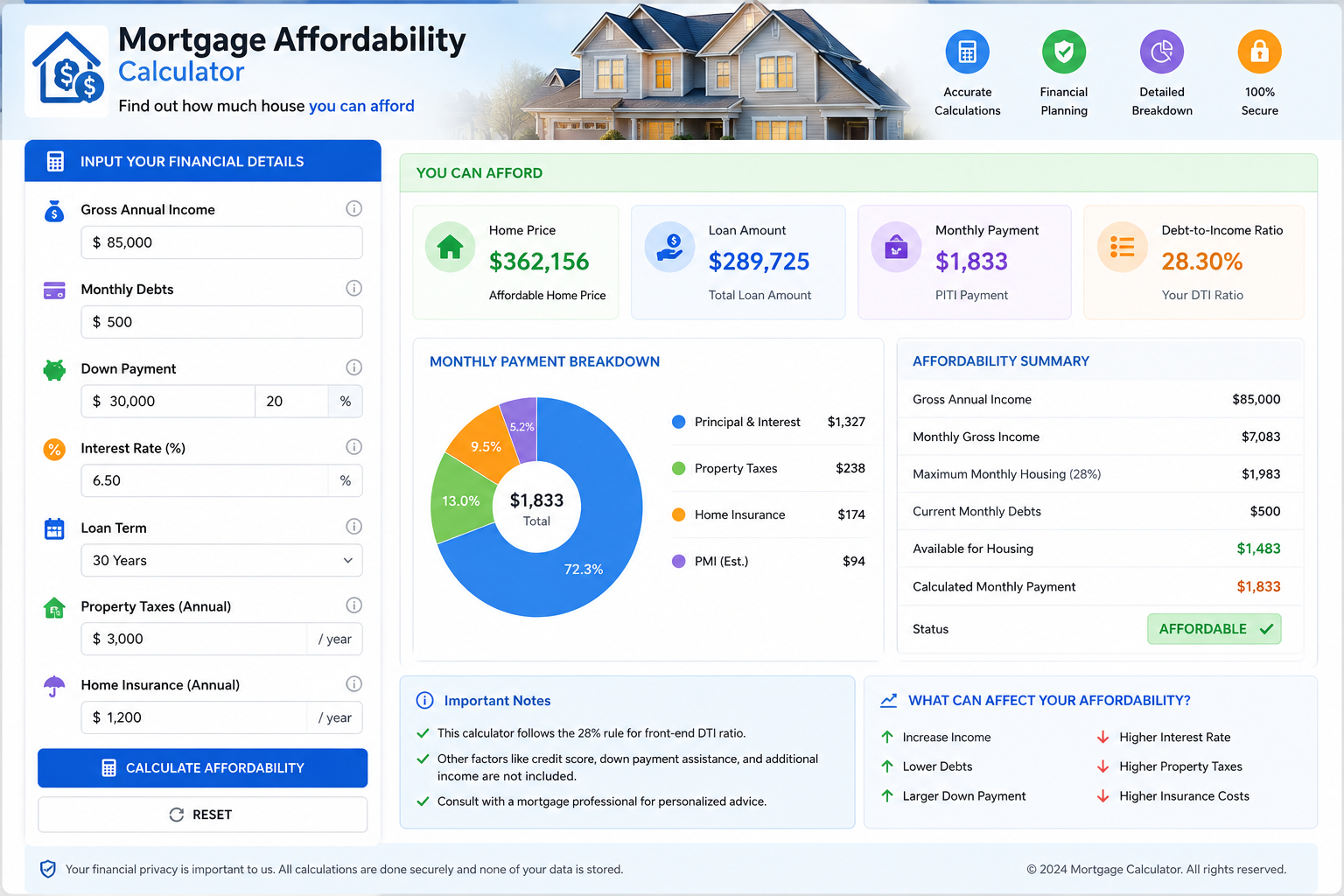
Task: Click the trend chart icon beside What Can Affect heading
Action: click(x=889, y=700)
